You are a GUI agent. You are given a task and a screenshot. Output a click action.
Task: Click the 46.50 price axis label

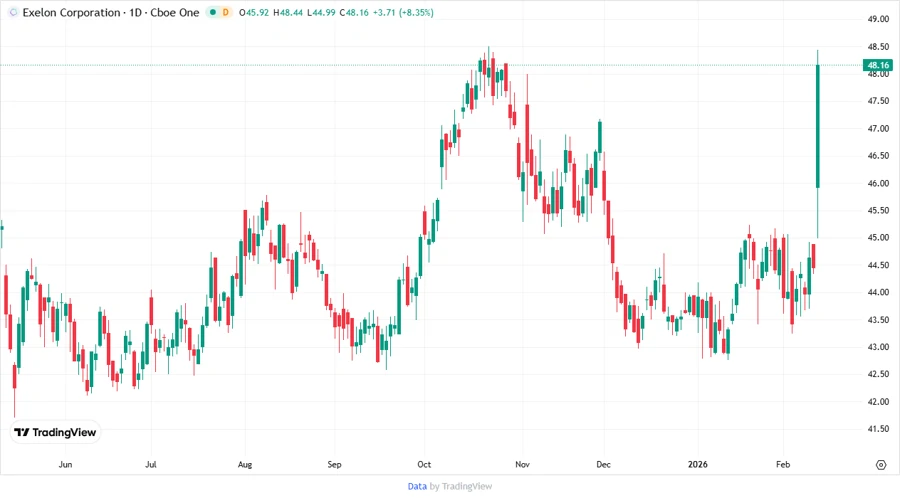[878, 155]
